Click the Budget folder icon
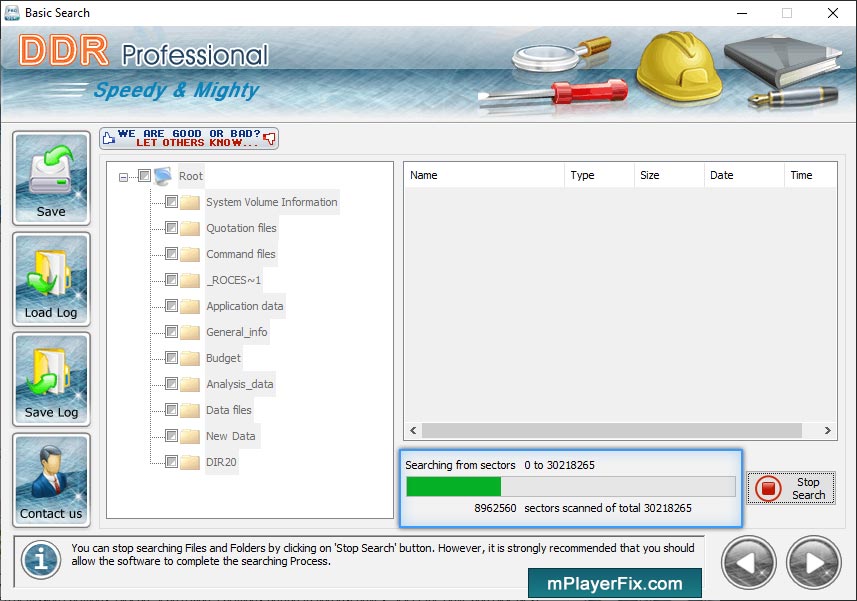The width and height of the screenshot is (857, 601). click(190, 358)
